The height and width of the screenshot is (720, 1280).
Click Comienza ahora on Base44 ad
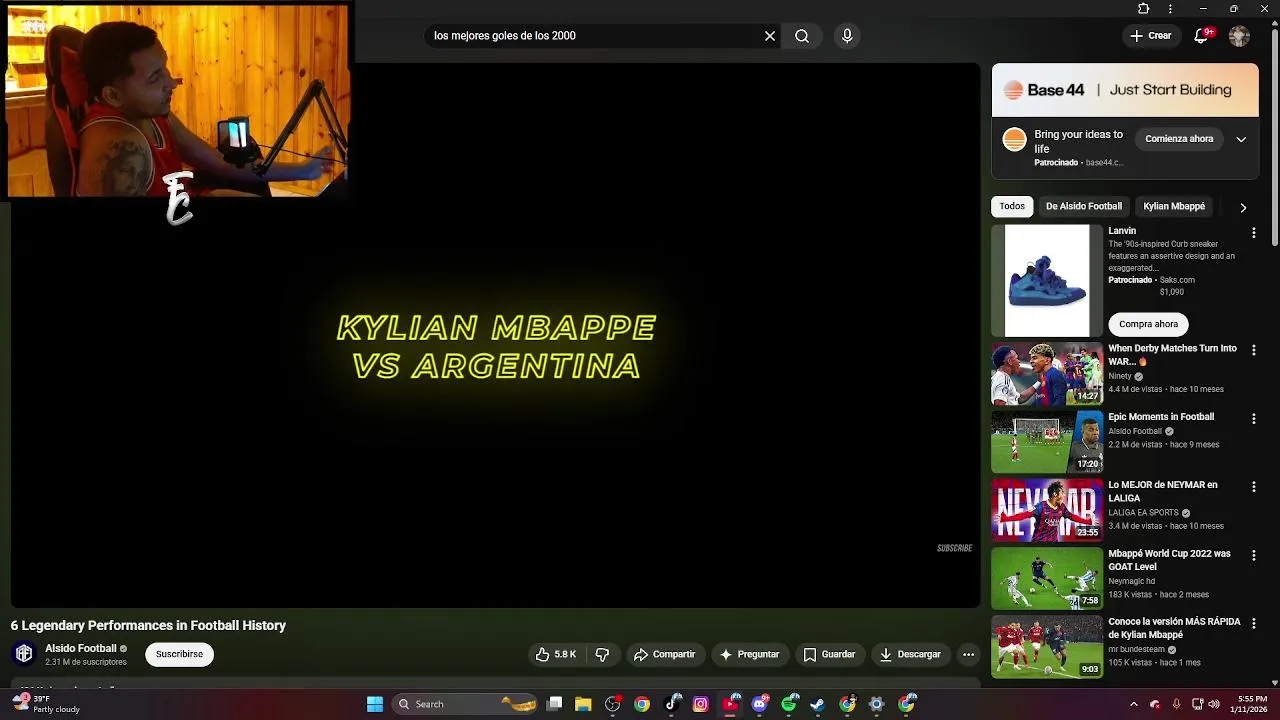coord(1179,139)
